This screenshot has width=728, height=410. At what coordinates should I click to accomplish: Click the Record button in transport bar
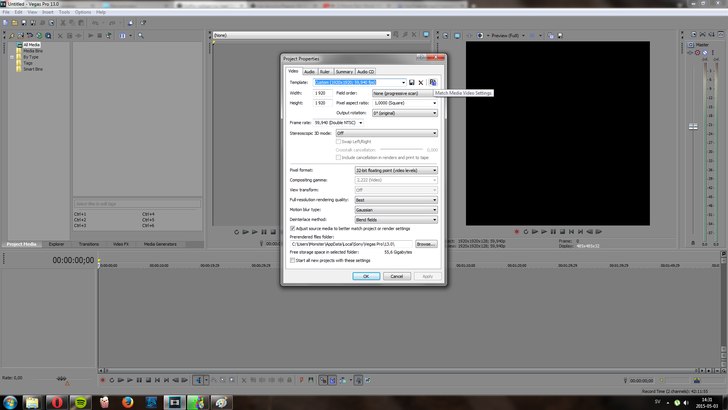(x=102, y=380)
